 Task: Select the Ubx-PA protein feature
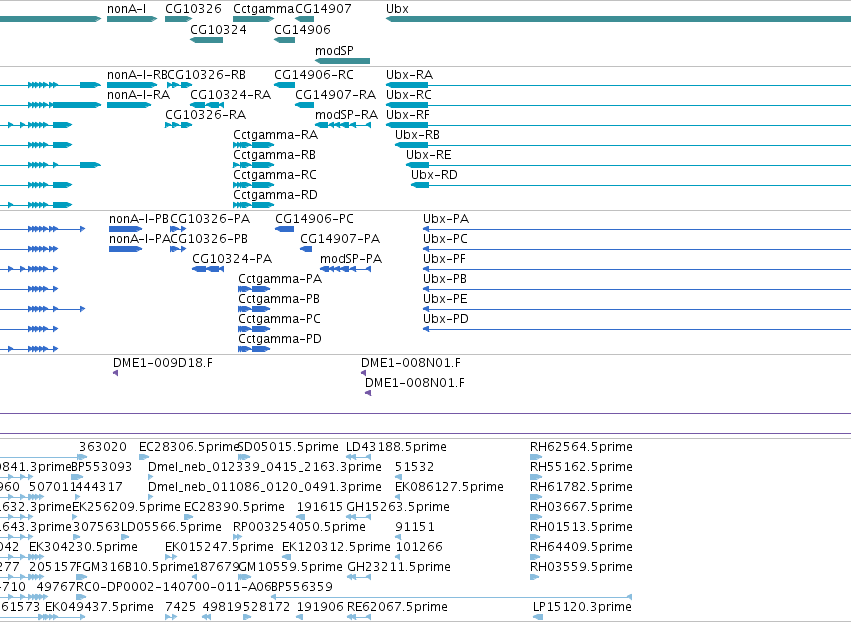(x=637, y=229)
